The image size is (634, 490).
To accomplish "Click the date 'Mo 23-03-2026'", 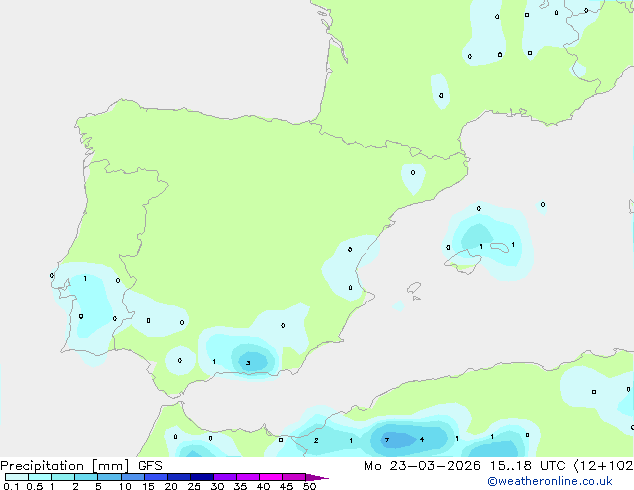I will (422, 466).
